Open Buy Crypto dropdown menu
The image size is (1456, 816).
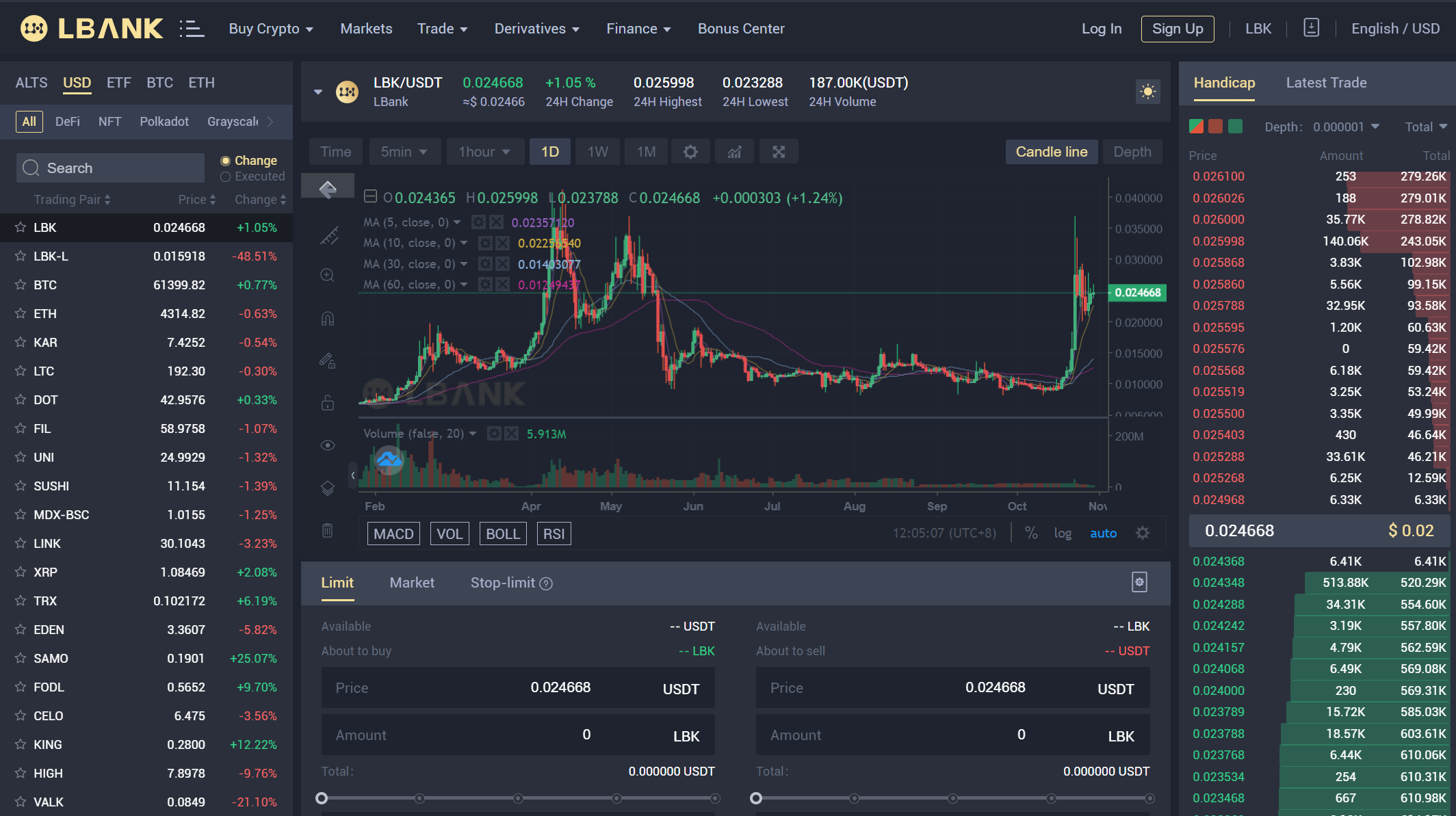click(x=271, y=29)
